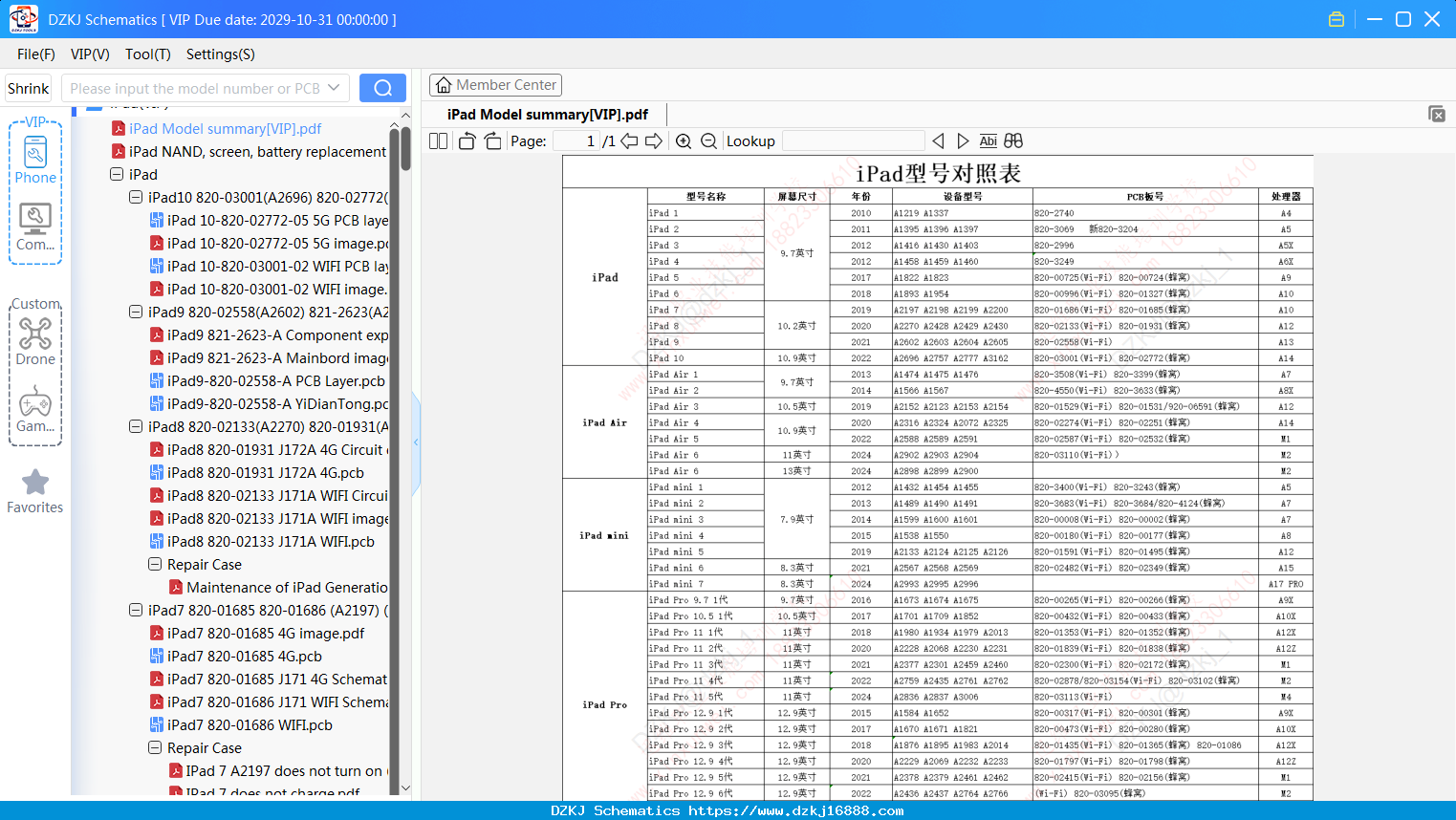Collapse Repair Case under iPad7
Viewport: 1456px width, 820px height.
click(x=155, y=748)
